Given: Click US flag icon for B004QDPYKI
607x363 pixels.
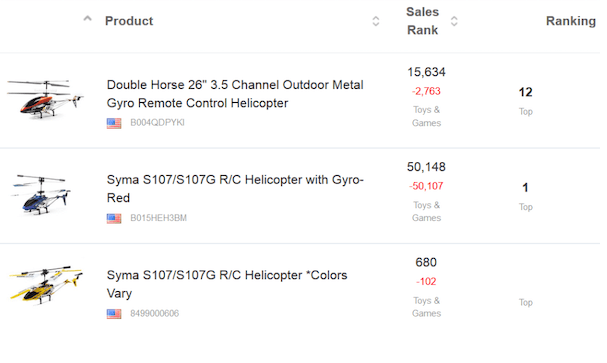Looking at the screenshot, I should click(114, 123).
